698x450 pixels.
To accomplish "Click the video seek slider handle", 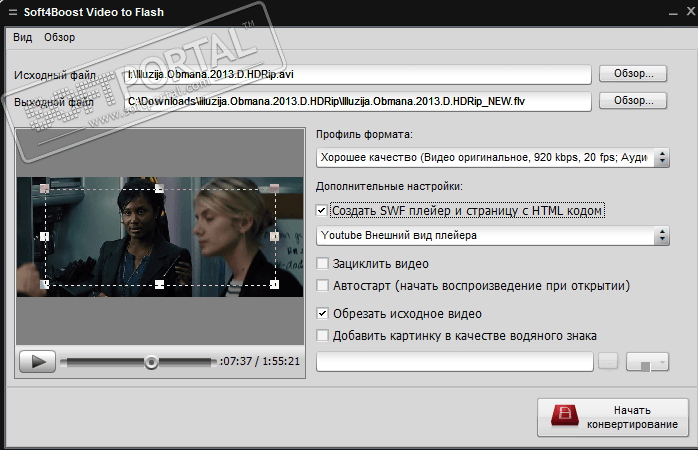I will [151, 362].
